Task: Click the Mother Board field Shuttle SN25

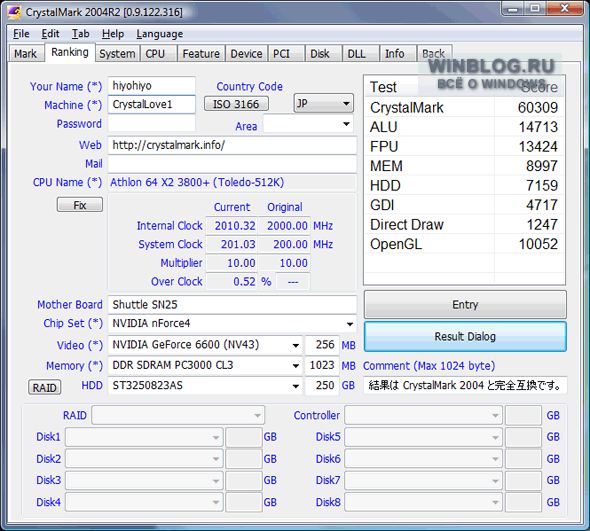Action: pos(232,304)
